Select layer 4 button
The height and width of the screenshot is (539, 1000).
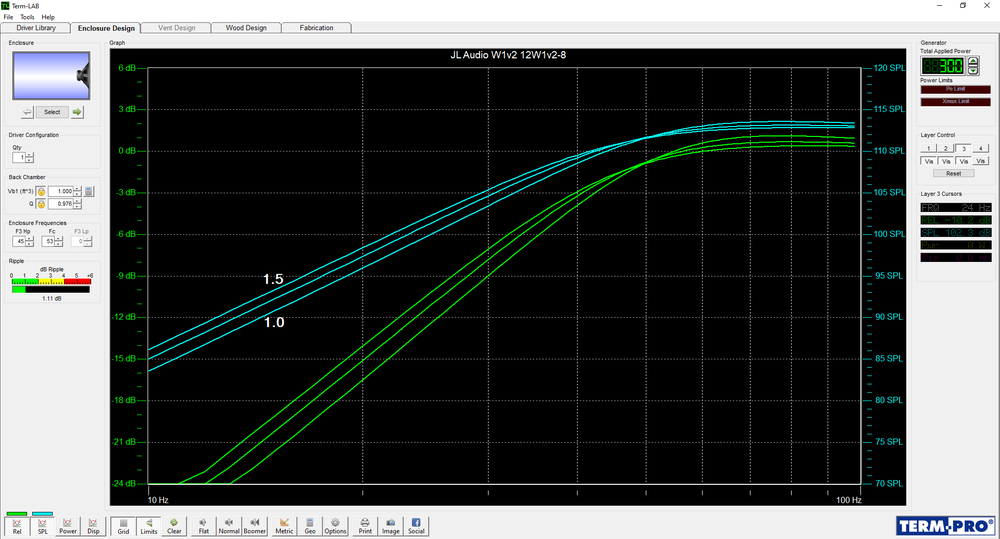pyautogui.click(x=981, y=148)
